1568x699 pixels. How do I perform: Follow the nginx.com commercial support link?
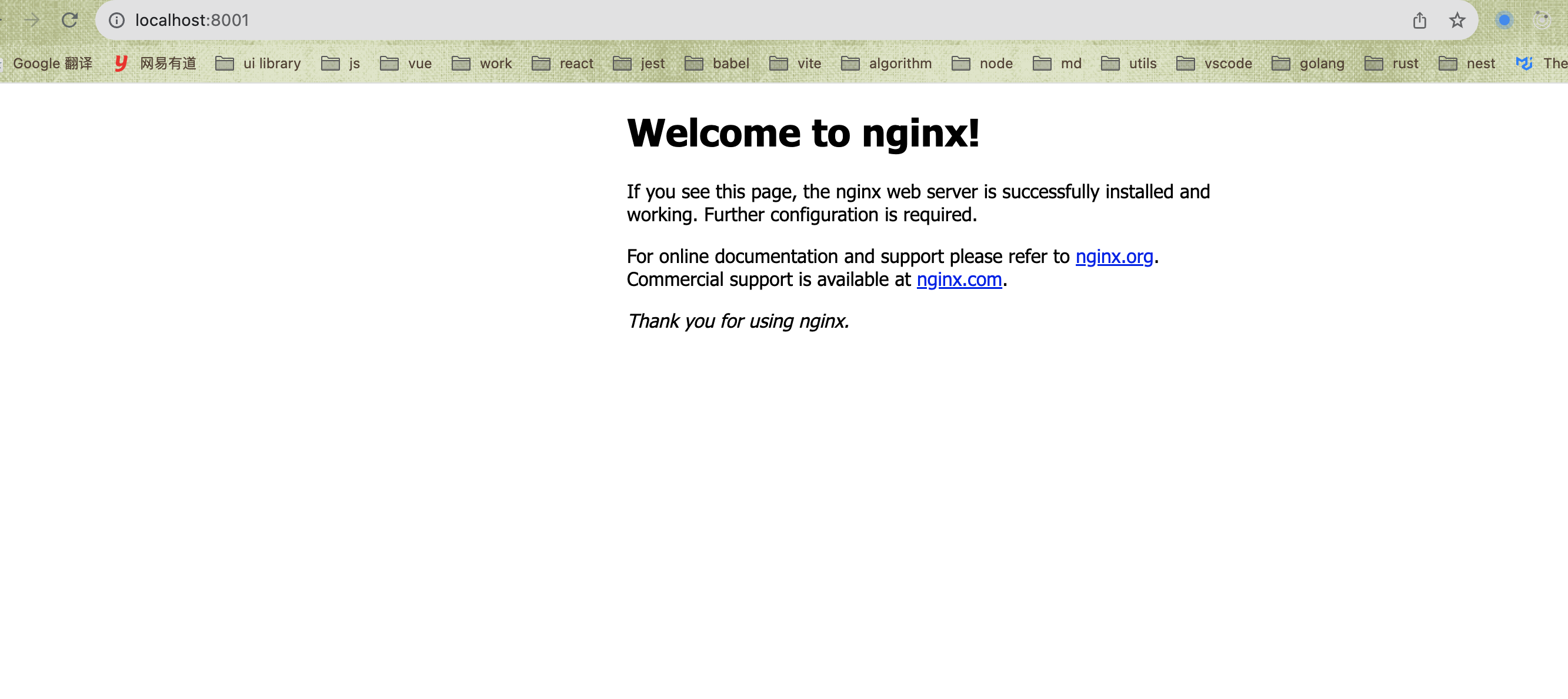pos(959,279)
